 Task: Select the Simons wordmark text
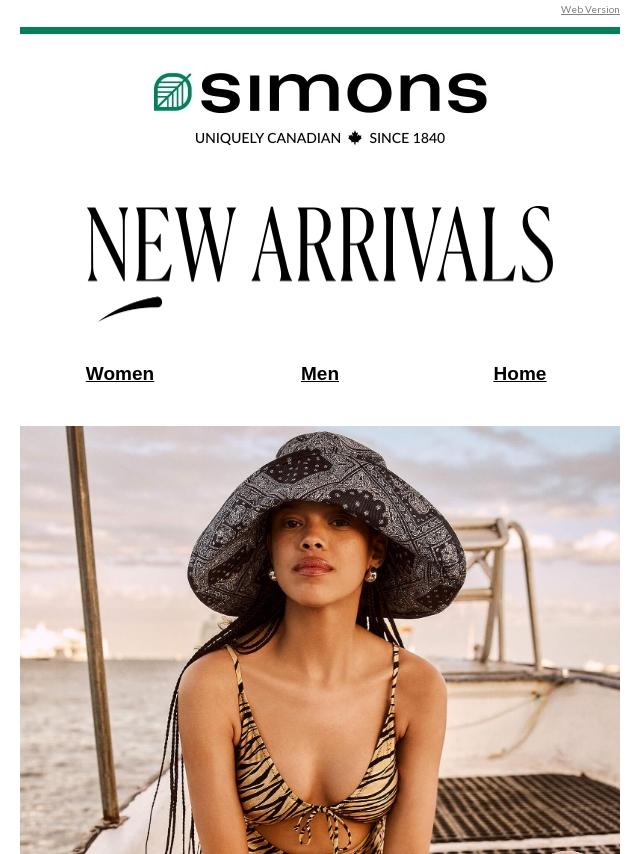[344, 93]
